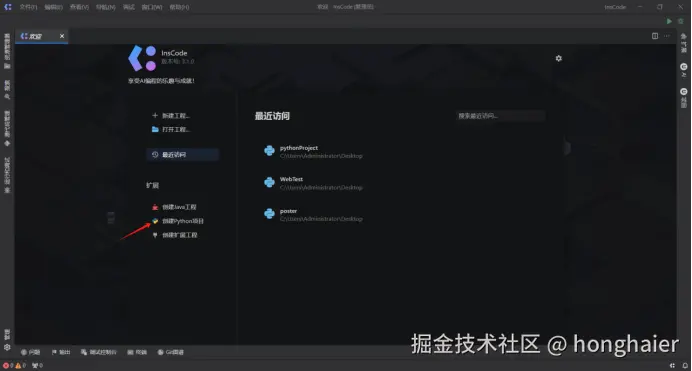Open the lowest circular panel icon in right sidebar
The width and height of the screenshot is (692, 371).
point(684,97)
